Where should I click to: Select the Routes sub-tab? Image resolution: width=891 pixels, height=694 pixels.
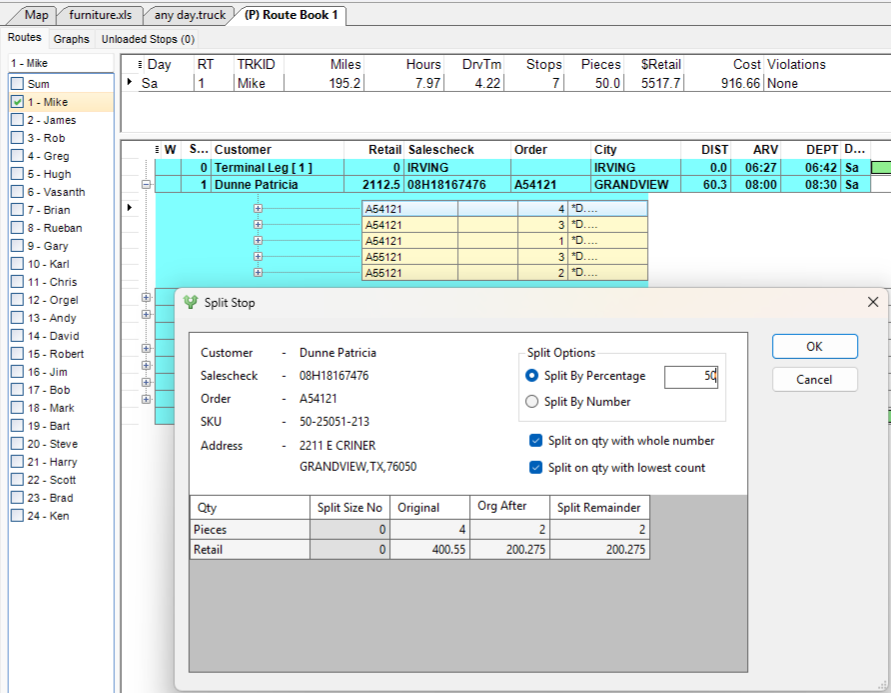click(x=24, y=38)
